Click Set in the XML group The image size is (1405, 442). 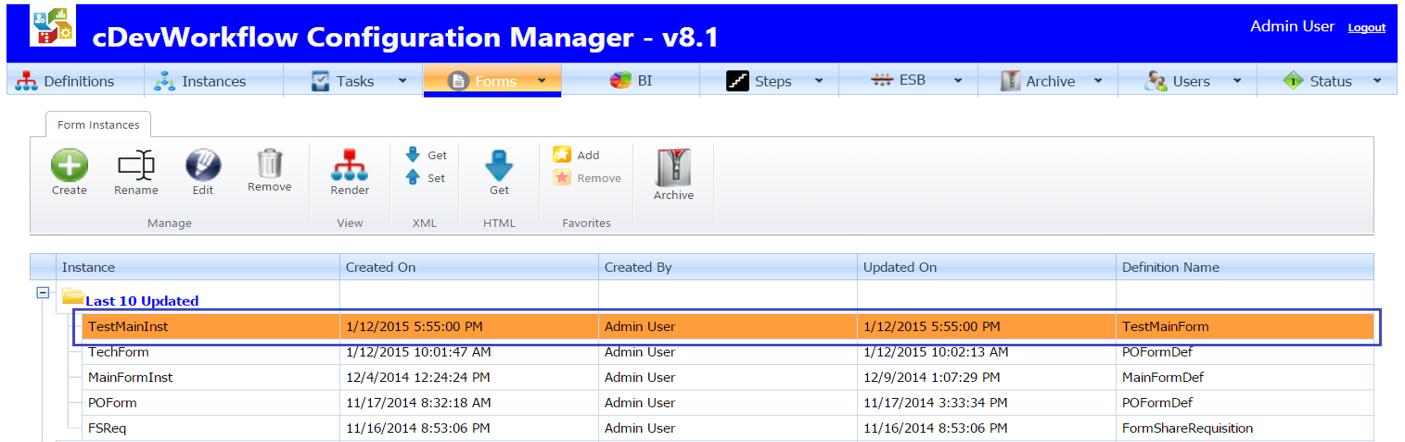426,178
